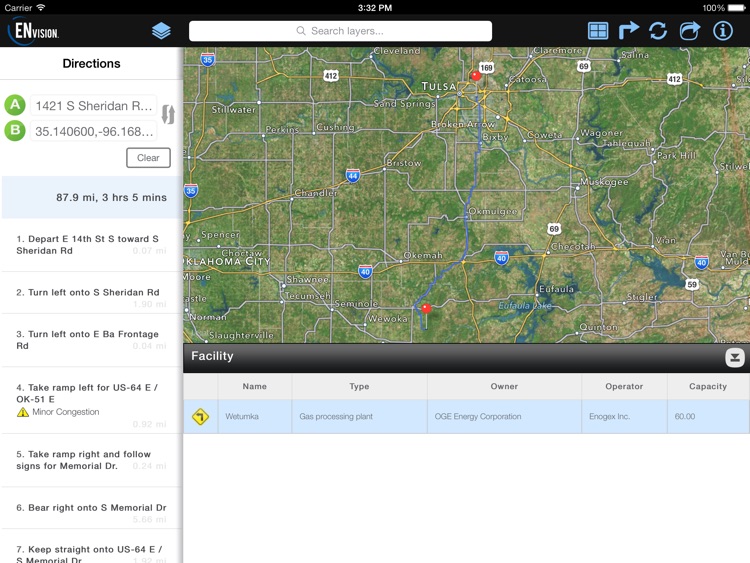
Task: Select the Enogex Inc. operator cell
Action: click(x=624, y=417)
